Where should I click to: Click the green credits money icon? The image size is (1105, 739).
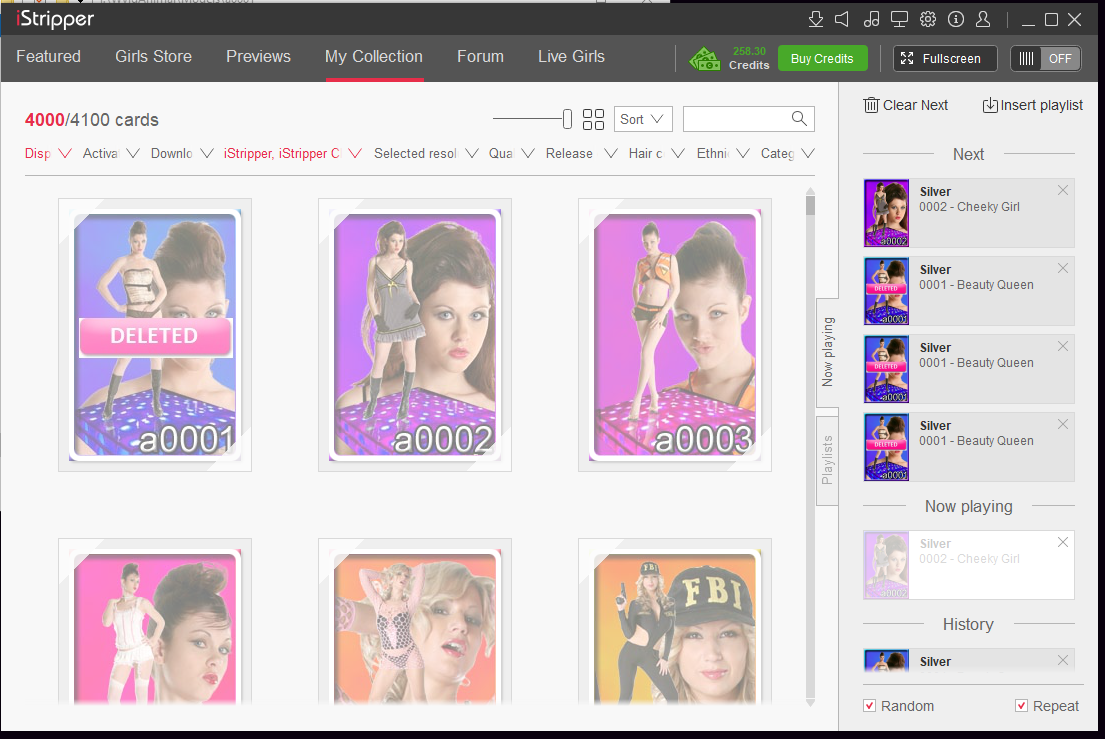pyautogui.click(x=705, y=58)
